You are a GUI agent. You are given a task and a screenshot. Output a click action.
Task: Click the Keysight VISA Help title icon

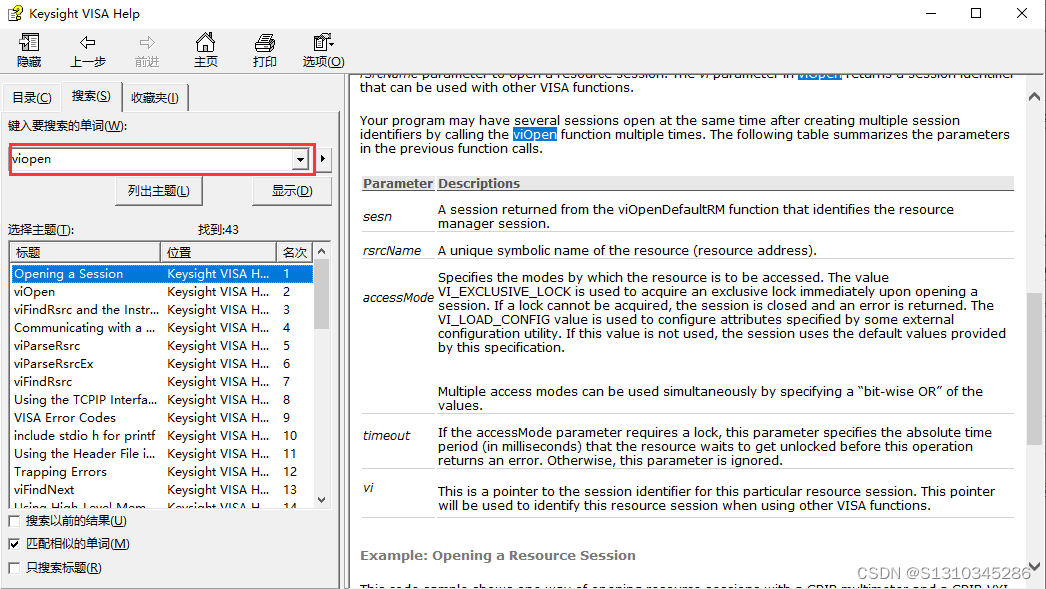click(15, 13)
